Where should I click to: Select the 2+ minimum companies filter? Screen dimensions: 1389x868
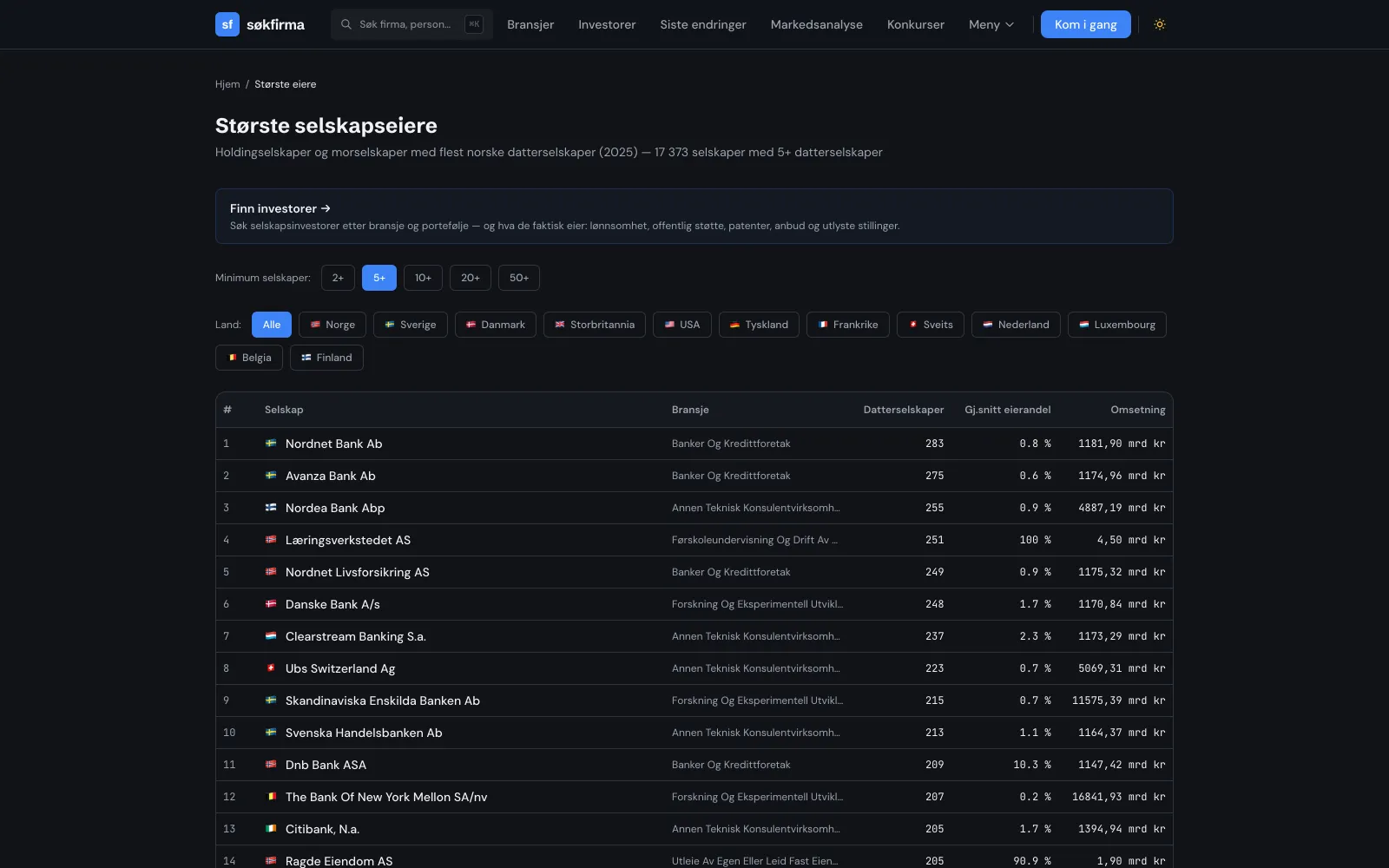338,278
